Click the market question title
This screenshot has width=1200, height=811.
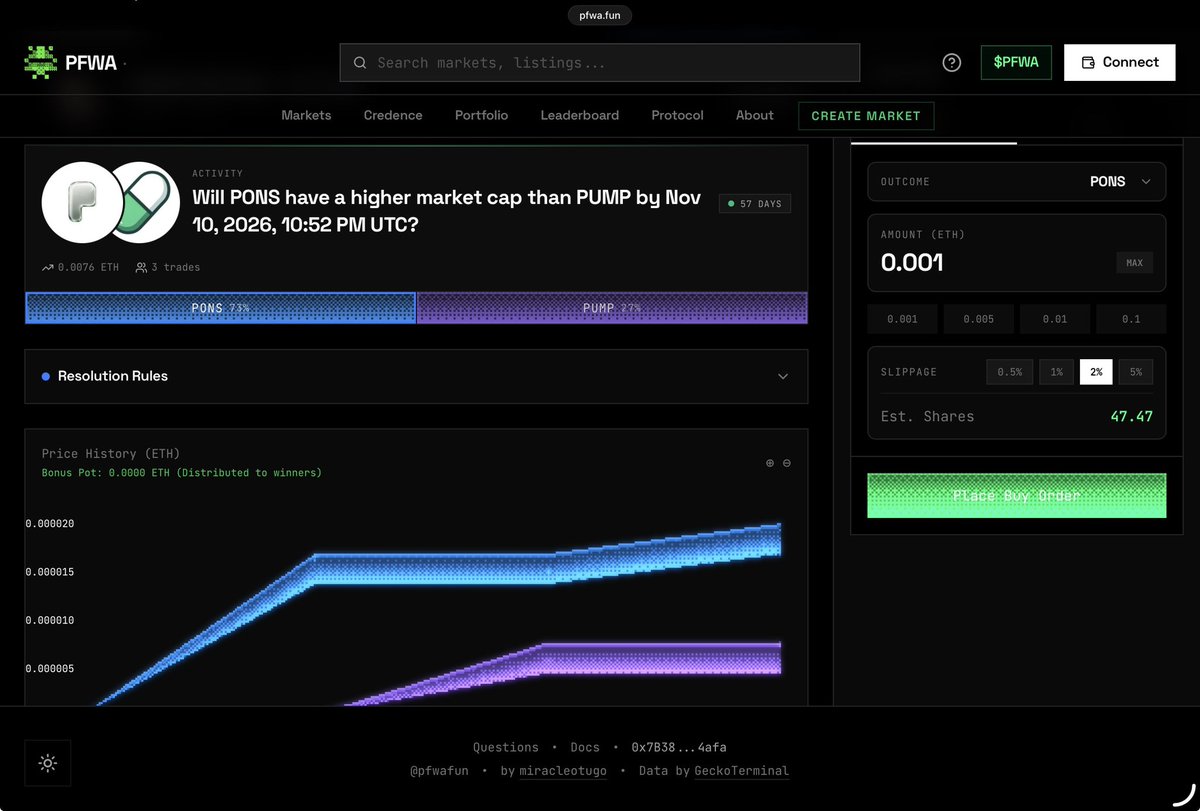click(x=446, y=211)
